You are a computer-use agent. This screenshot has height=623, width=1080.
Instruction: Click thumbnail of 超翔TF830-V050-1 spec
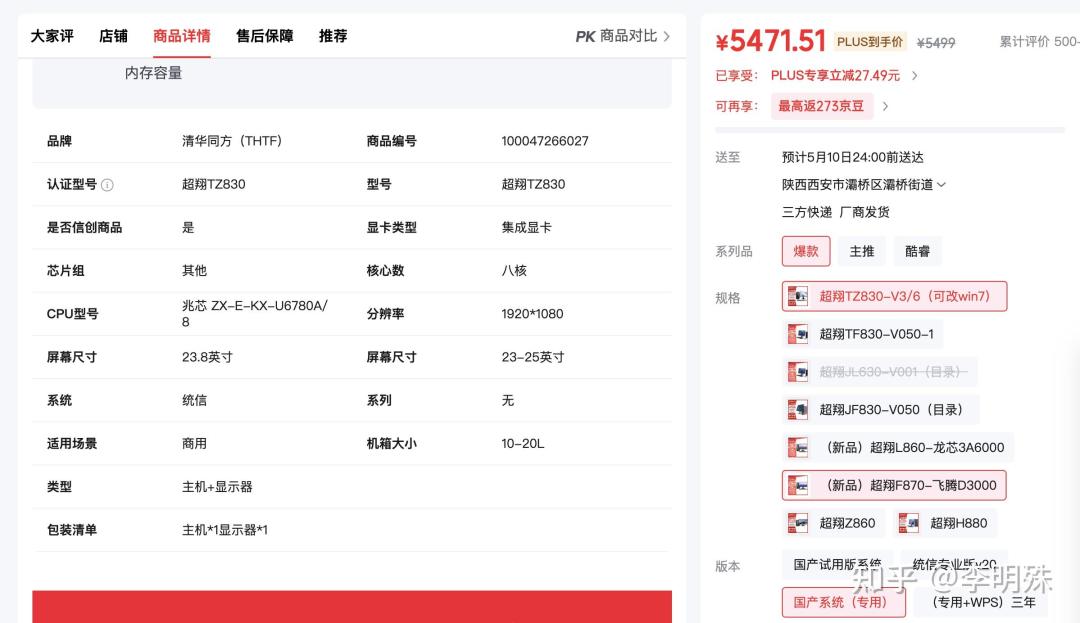798,334
